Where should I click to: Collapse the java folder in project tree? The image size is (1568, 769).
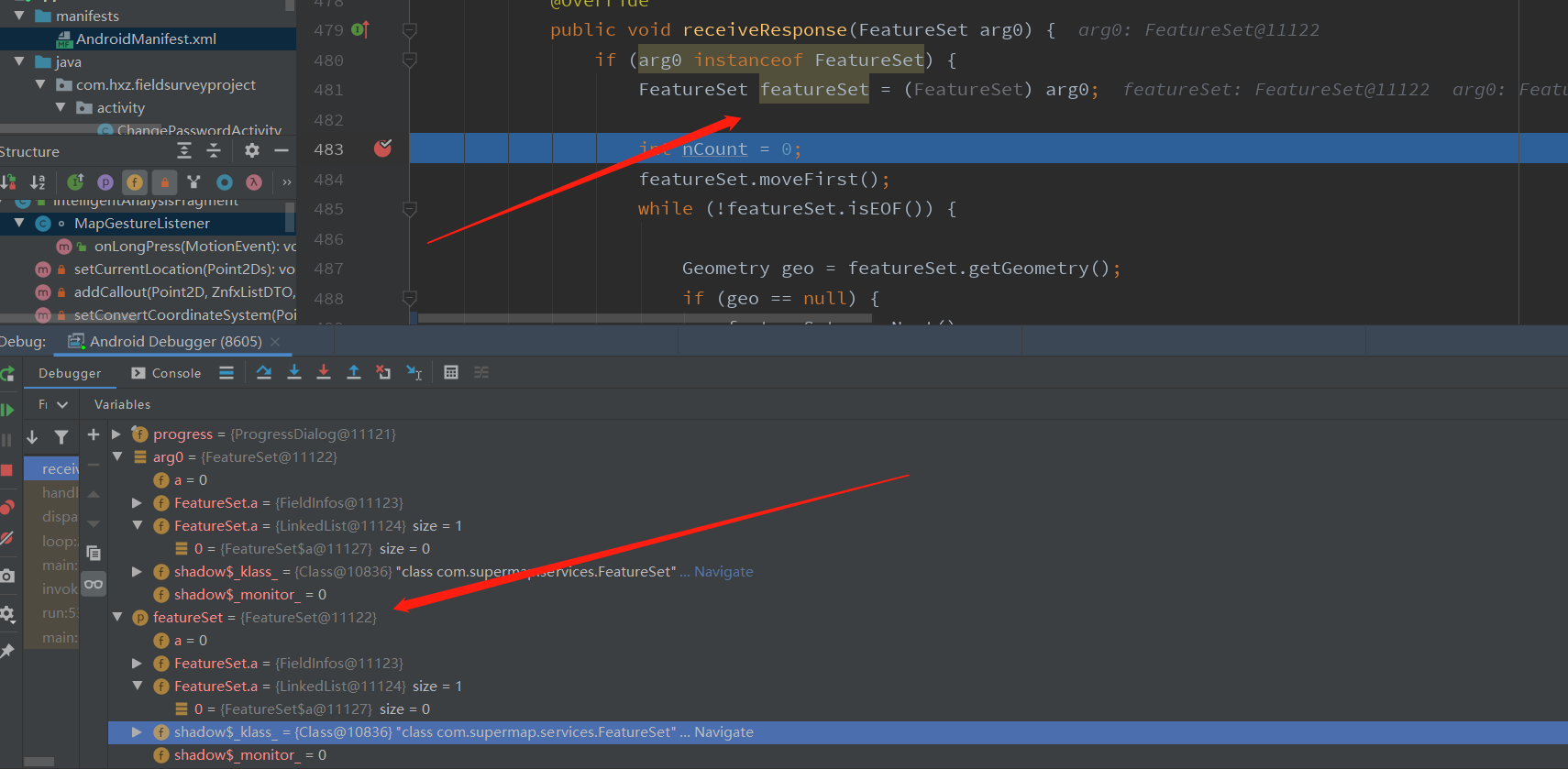pyautogui.click(x=18, y=61)
